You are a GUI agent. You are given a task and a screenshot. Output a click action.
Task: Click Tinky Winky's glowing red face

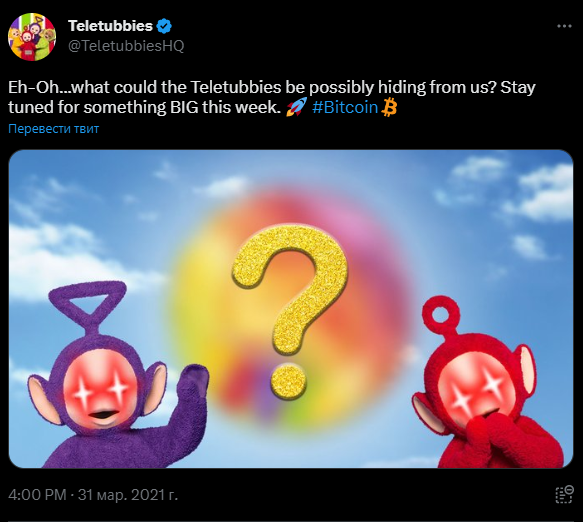click(100, 390)
